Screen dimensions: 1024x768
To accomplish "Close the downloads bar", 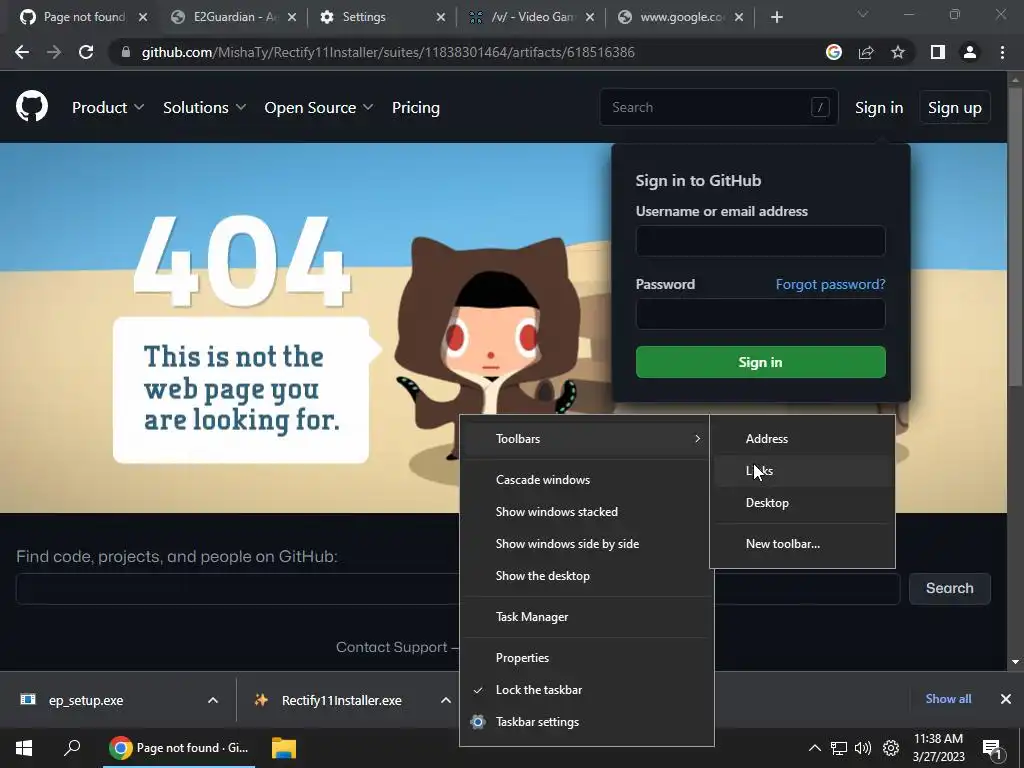I will (1006, 699).
